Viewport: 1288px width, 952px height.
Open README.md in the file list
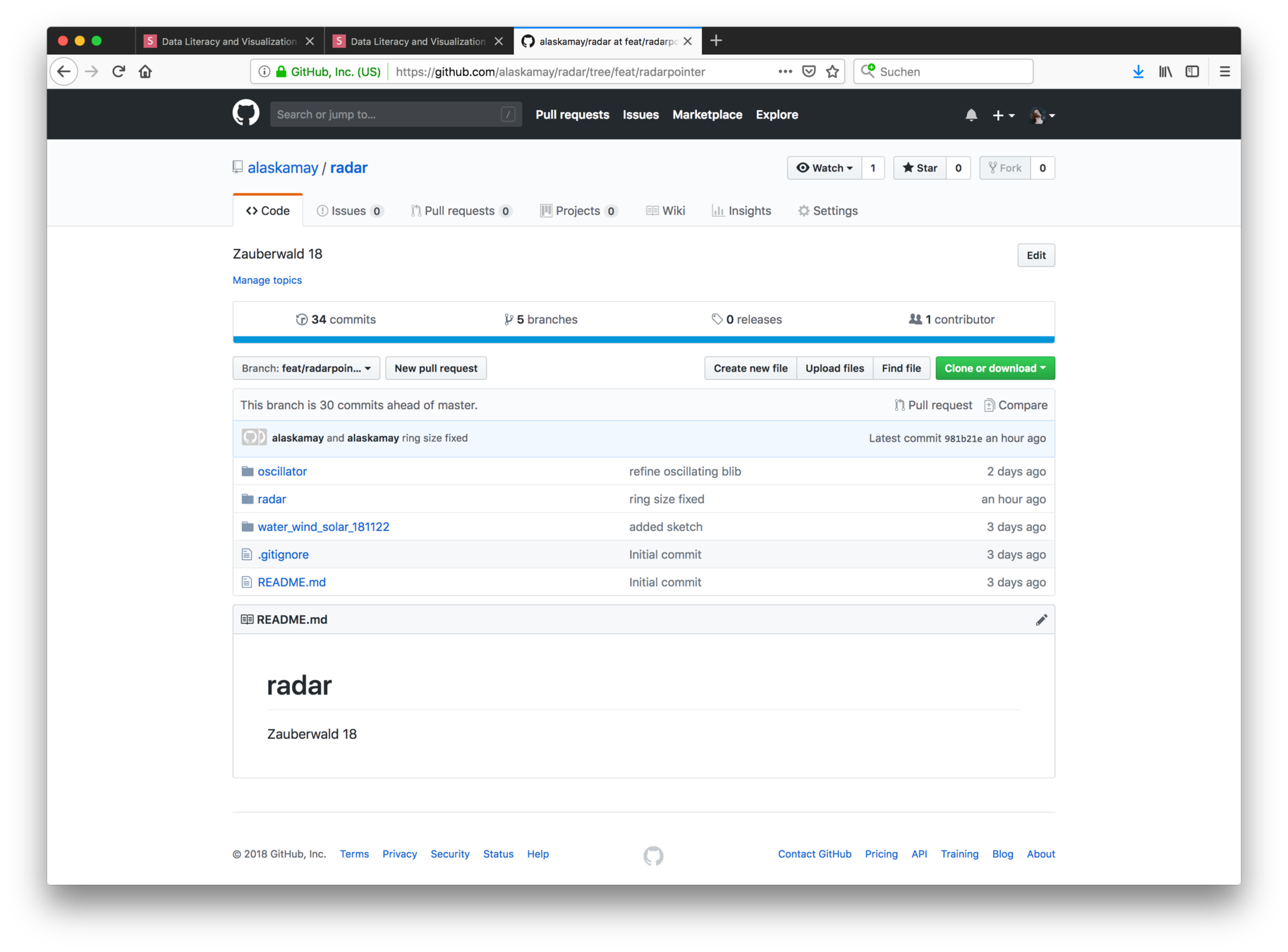[291, 582]
